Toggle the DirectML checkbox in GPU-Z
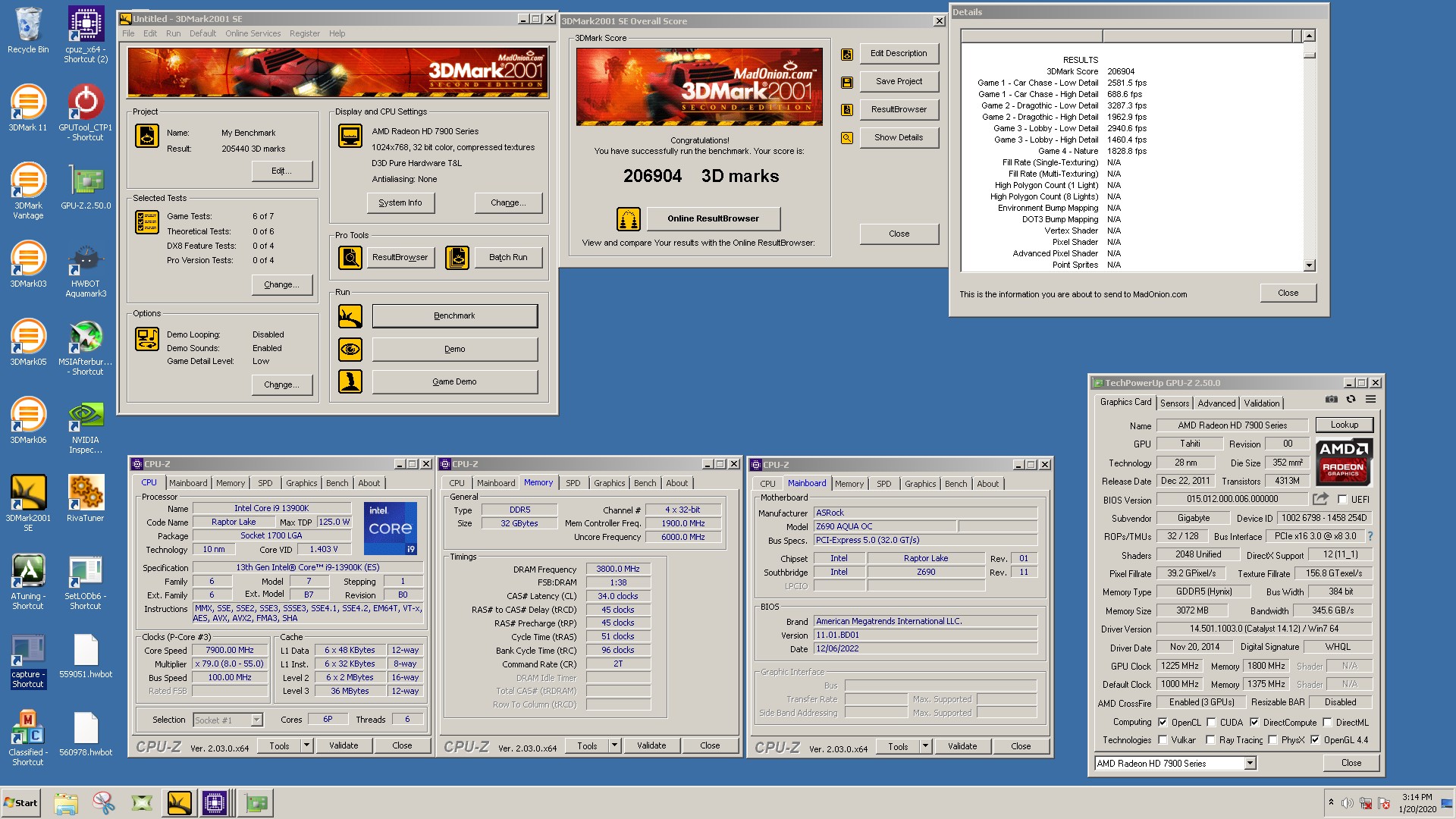This screenshot has width=1456, height=819. pyautogui.click(x=1327, y=723)
